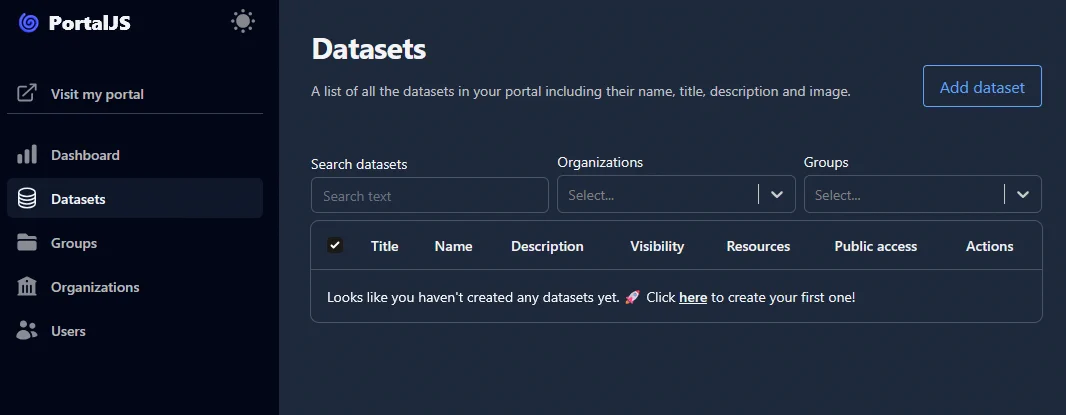Click the Public access column header
This screenshot has height=415, width=1066.
coord(876,246)
